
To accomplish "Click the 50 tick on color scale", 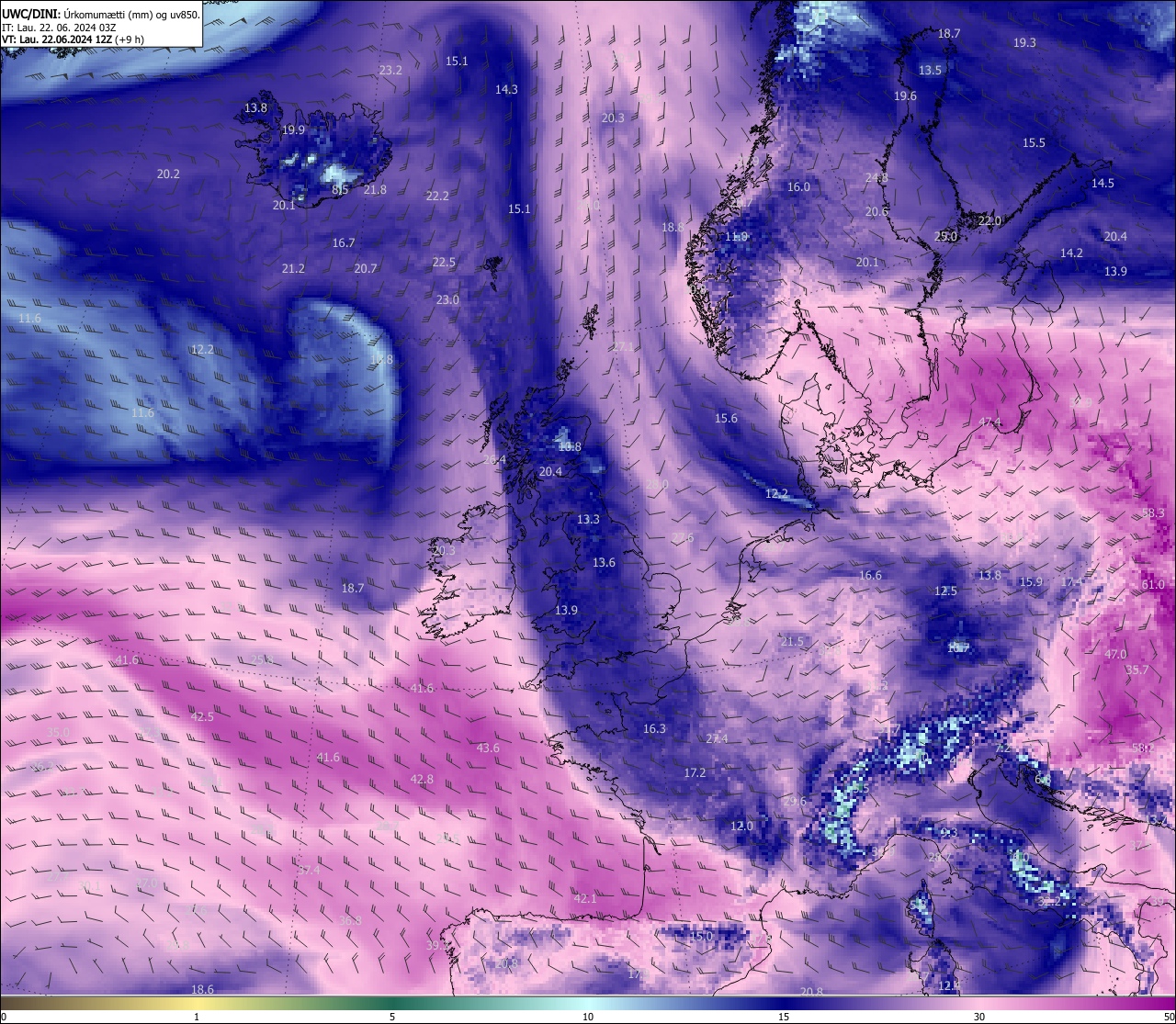I will [x=1169, y=1017].
